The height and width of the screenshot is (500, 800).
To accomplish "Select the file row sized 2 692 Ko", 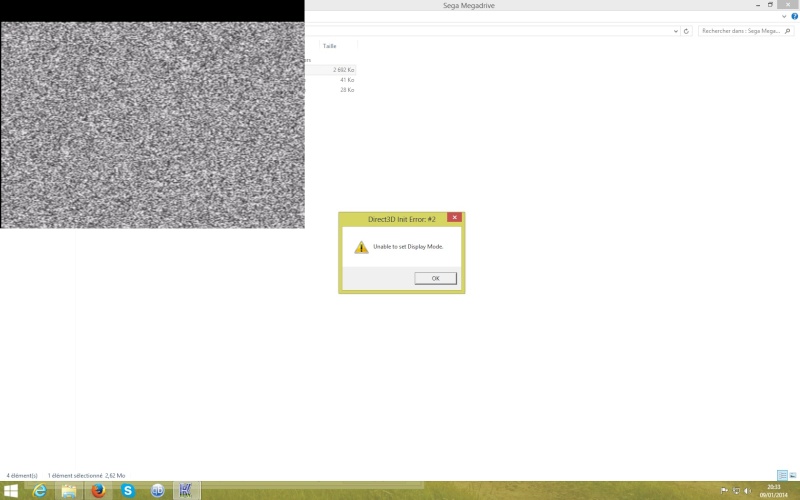I will [x=331, y=70].
